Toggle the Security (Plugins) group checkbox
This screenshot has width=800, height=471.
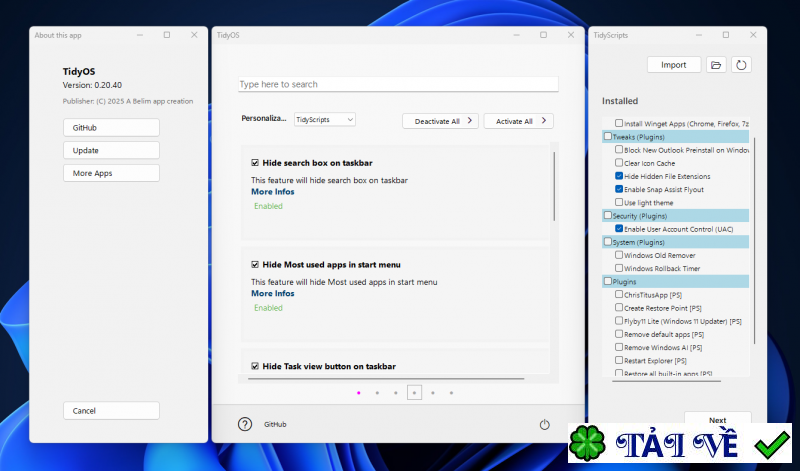(x=608, y=215)
